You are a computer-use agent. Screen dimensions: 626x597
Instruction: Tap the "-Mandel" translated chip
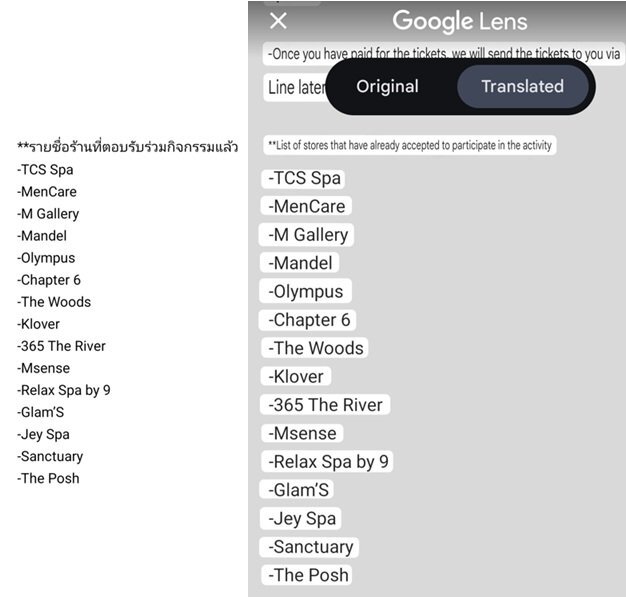(299, 263)
